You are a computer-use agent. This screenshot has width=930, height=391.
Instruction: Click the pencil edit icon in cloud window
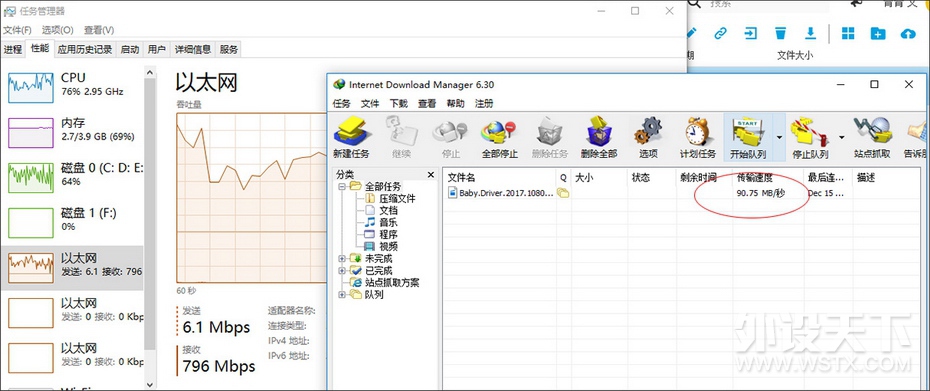(x=692, y=33)
